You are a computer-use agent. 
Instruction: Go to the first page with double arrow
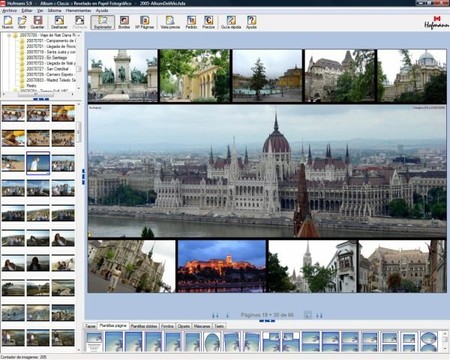[x=215, y=315]
